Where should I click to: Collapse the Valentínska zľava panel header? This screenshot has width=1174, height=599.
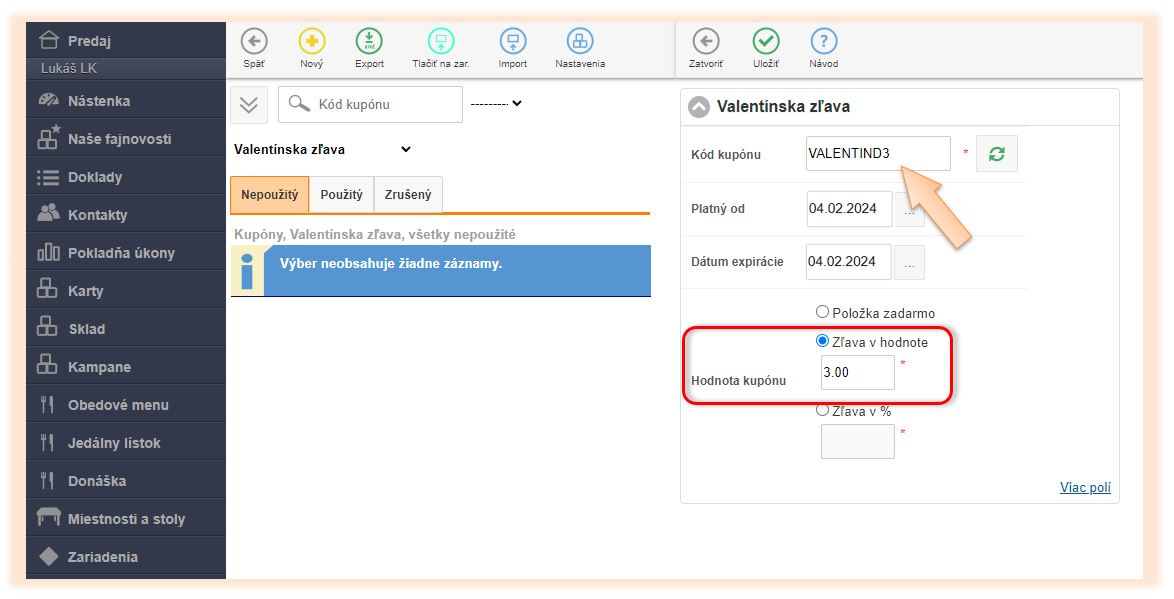tap(699, 107)
